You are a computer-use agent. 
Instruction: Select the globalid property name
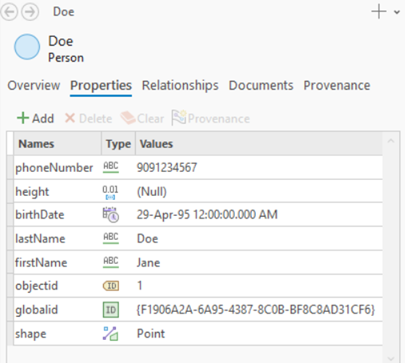tap(37, 310)
